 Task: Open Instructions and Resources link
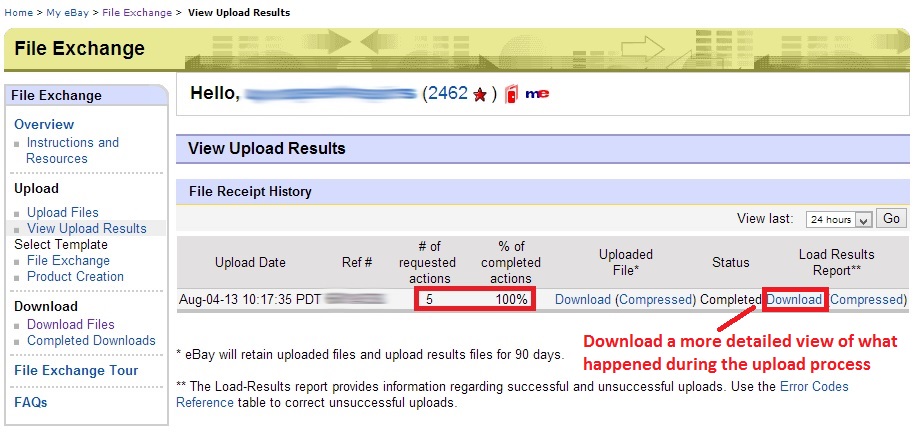click(x=72, y=150)
